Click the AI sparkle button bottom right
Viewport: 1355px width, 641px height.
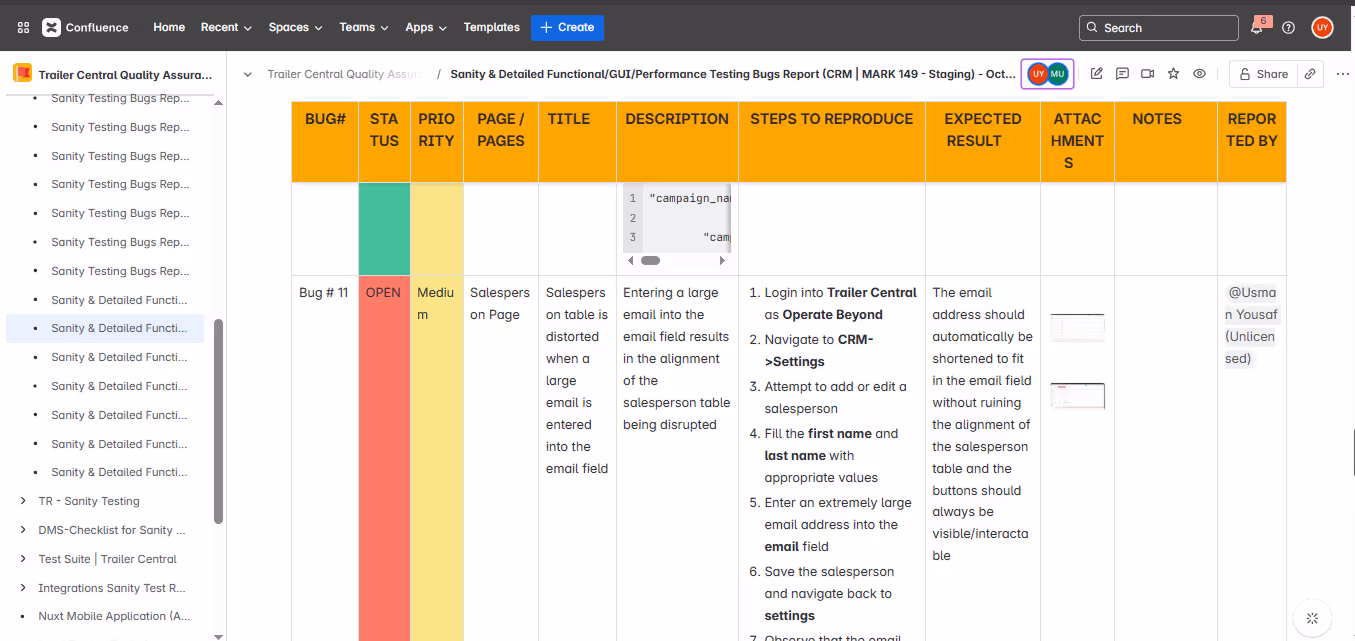click(1313, 619)
